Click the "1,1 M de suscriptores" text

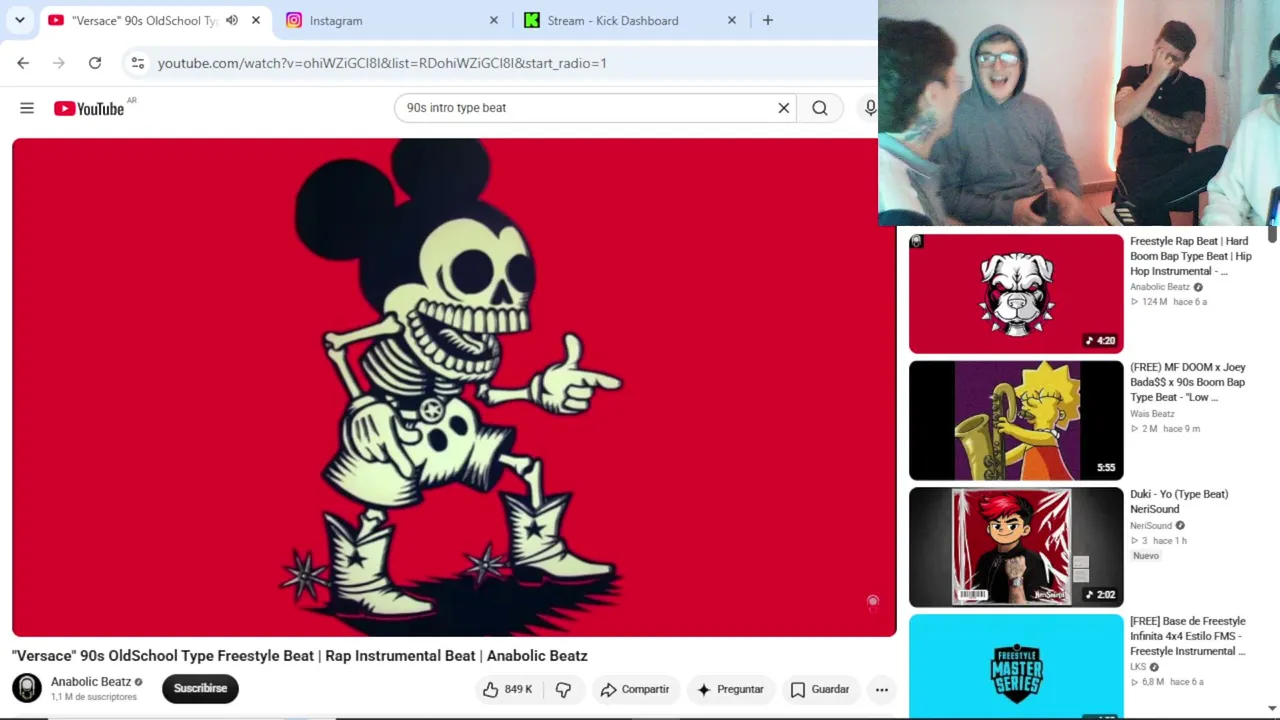pyautogui.click(x=94, y=697)
